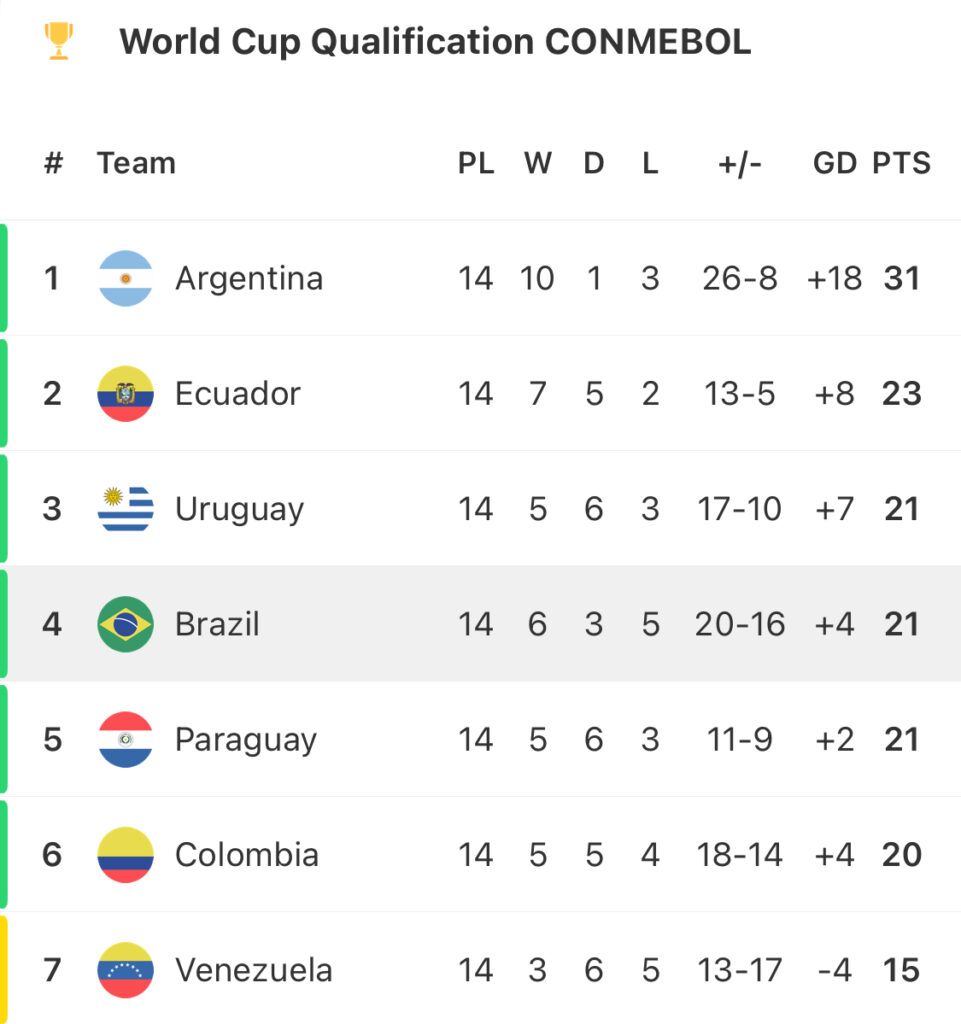Sort by the PL column header

(x=476, y=163)
